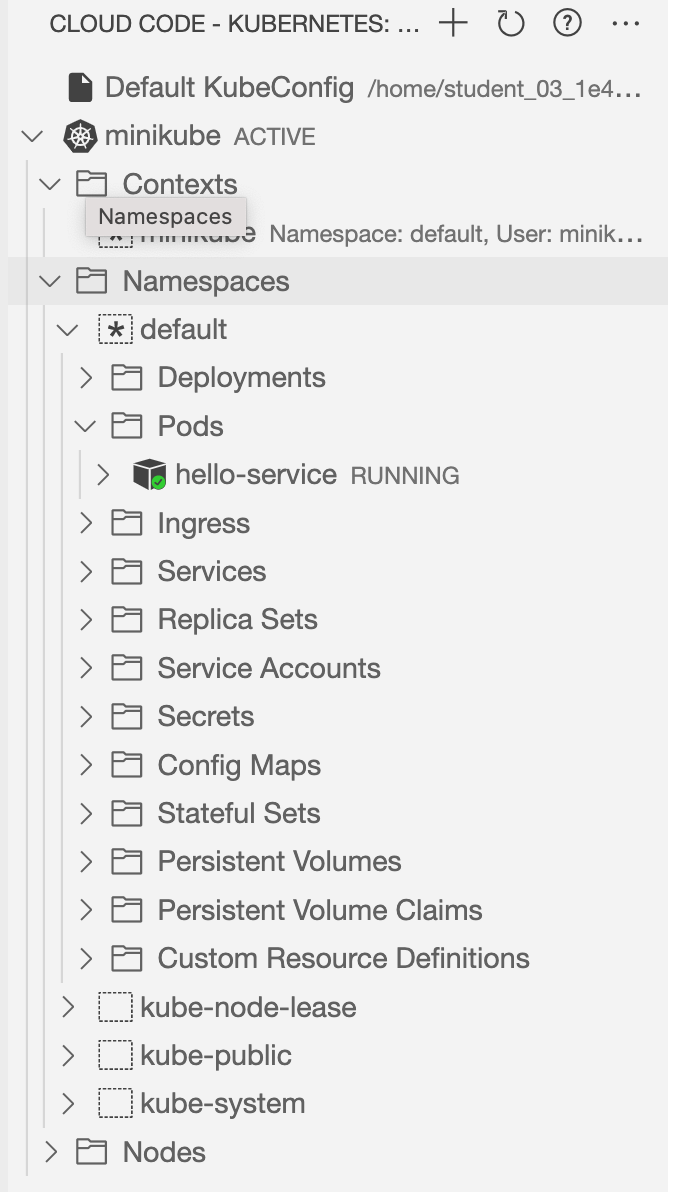Click the default namespace star icon

click(x=116, y=330)
